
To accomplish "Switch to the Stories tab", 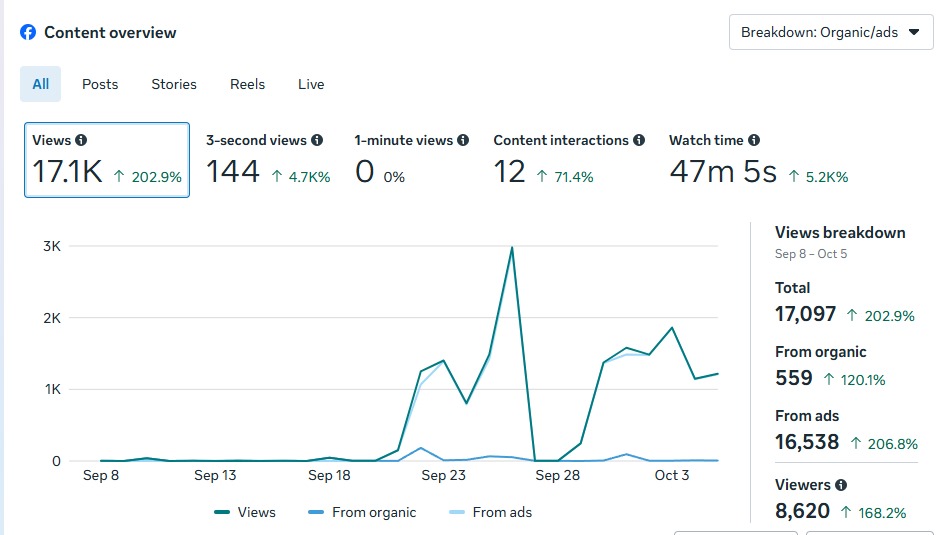I will tap(174, 84).
